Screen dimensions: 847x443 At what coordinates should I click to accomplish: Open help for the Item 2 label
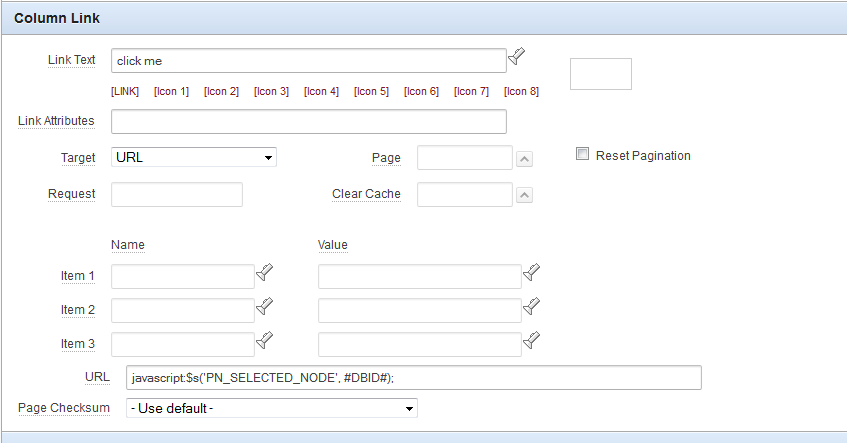pyautogui.click(x=78, y=310)
